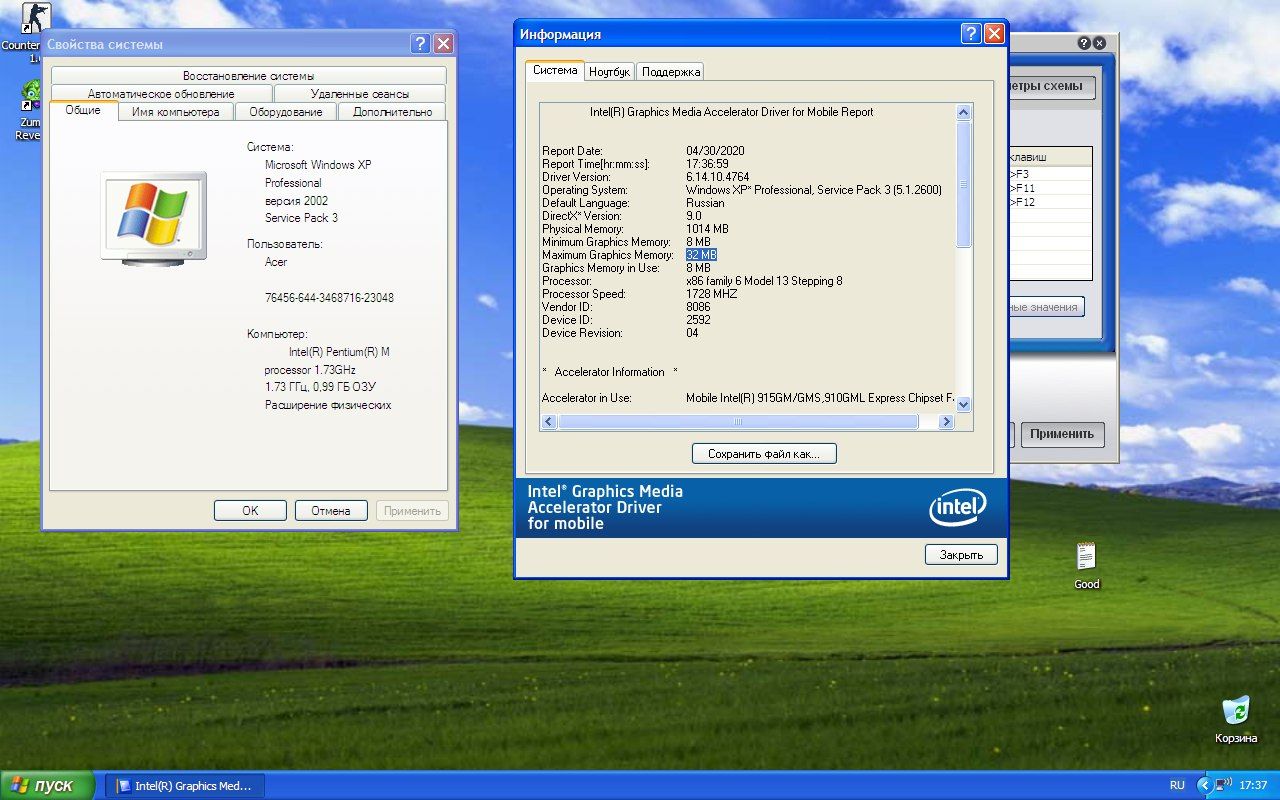The width and height of the screenshot is (1280, 800).
Task: Click the DirectX Version value 9.0
Action: pyautogui.click(x=694, y=216)
